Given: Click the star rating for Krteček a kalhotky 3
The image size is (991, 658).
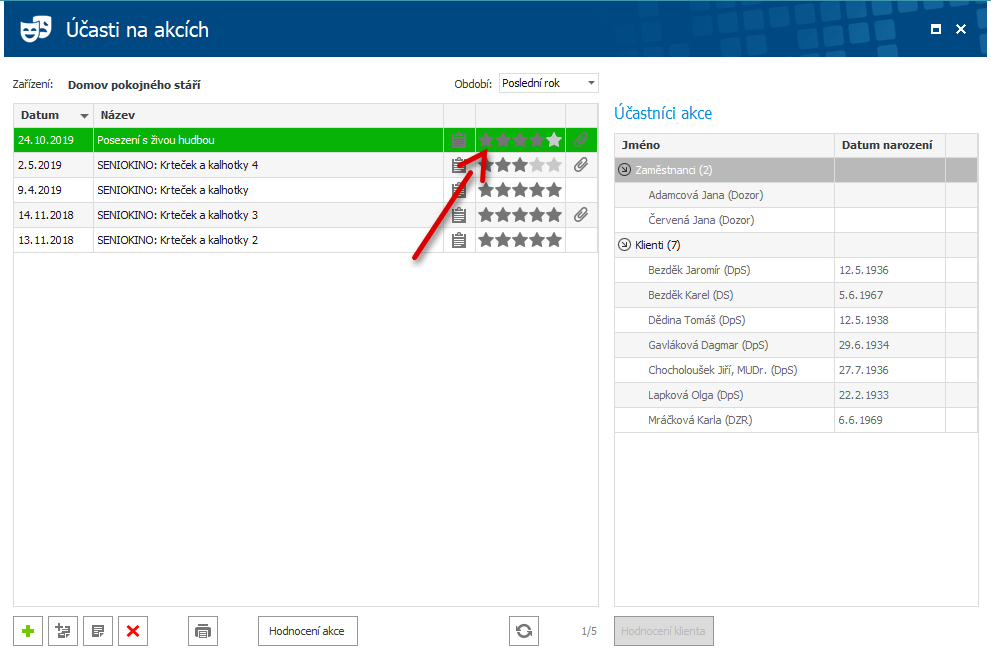Looking at the screenshot, I should (520, 215).
